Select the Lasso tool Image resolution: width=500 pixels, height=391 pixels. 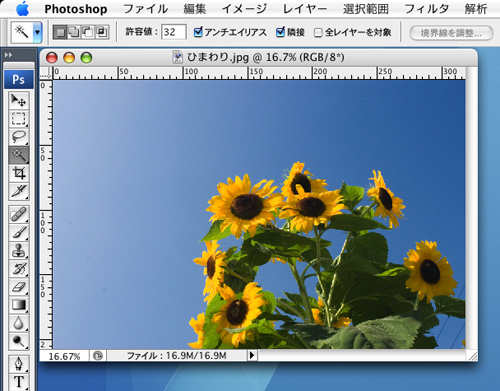point(18,136)
